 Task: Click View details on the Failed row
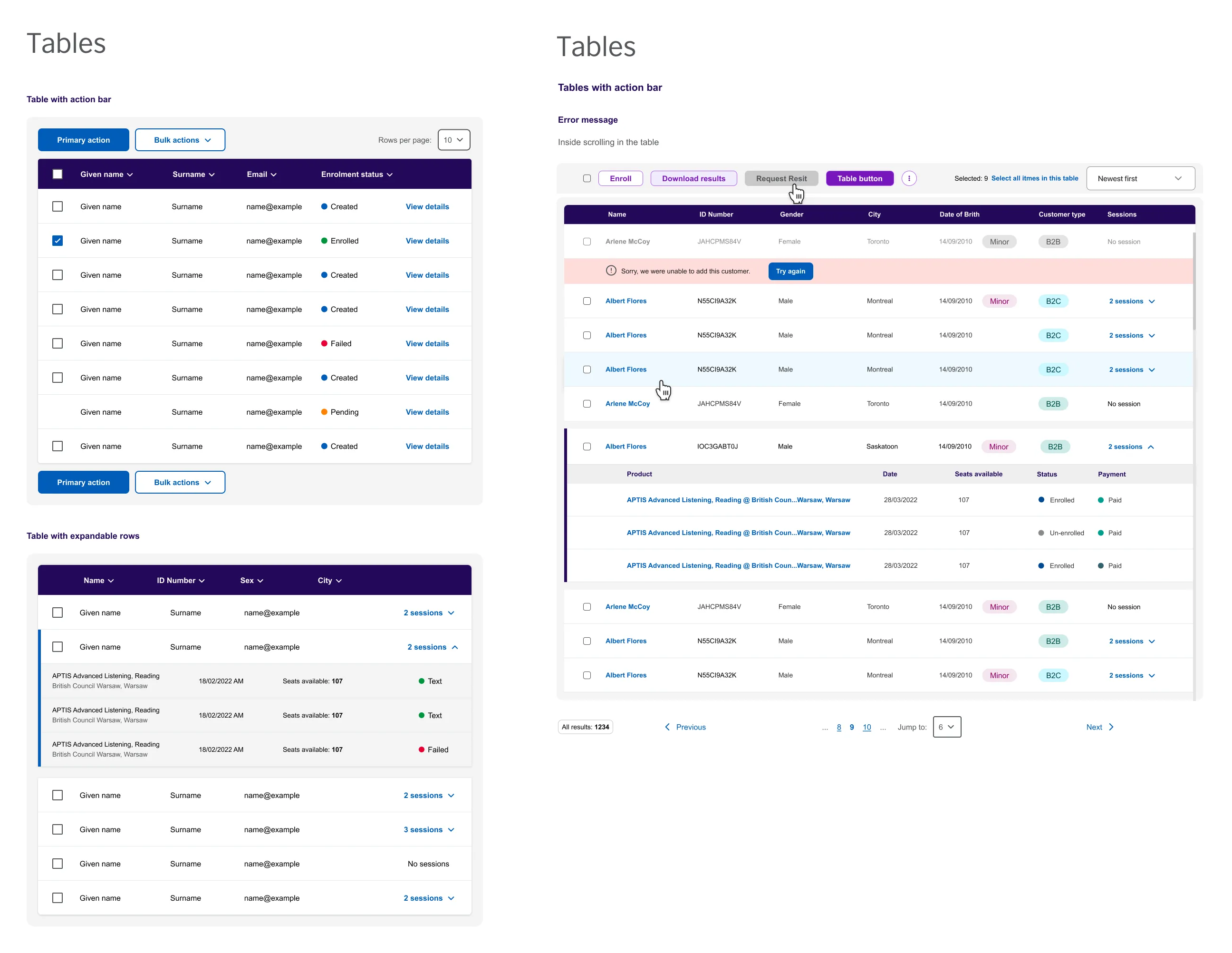[x=427, y=343]
